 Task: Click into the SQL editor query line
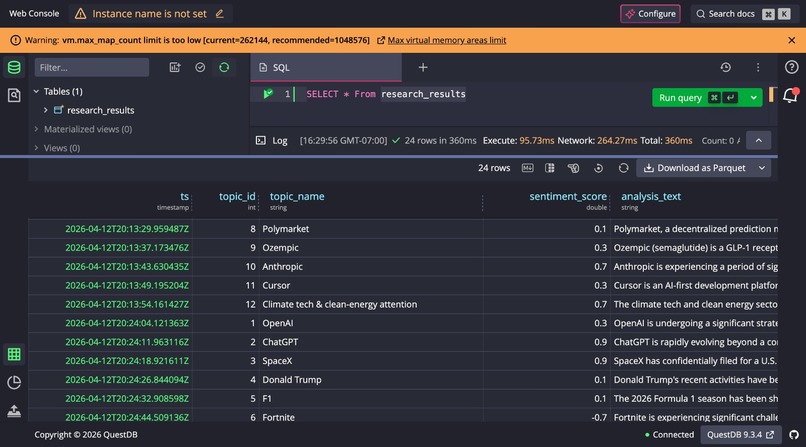[x=386, y=94]
